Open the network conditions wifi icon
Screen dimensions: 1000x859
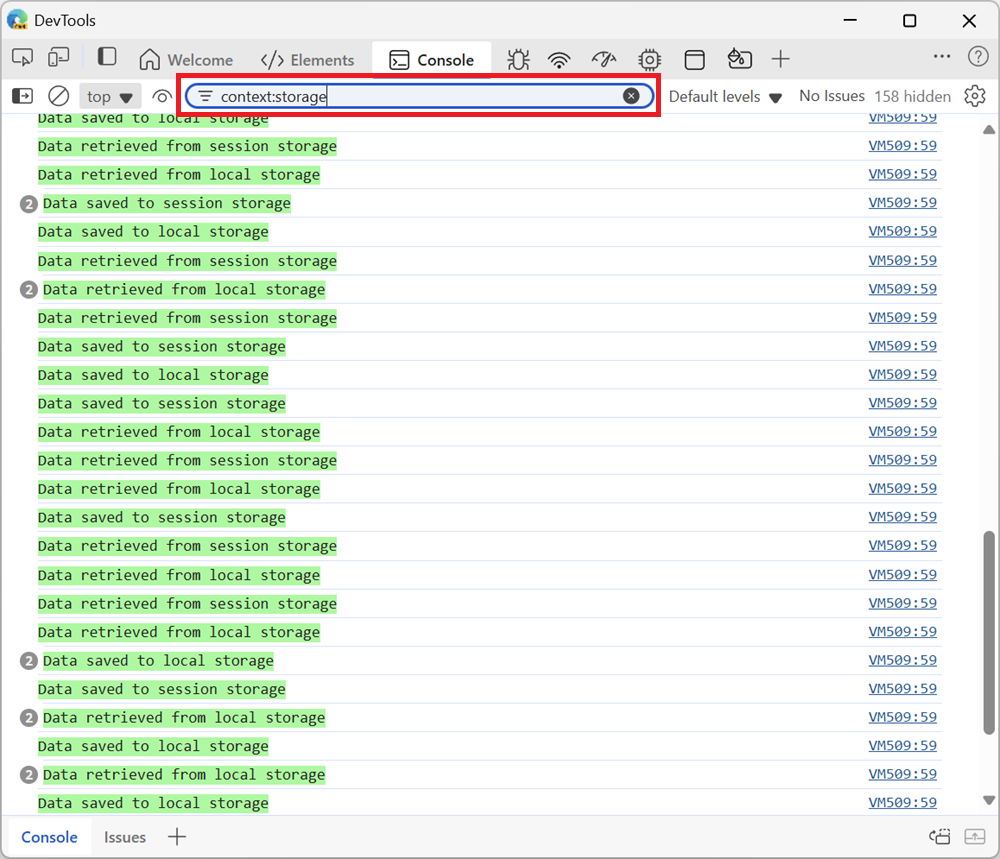pyautogui.click(x=559, y=59)
